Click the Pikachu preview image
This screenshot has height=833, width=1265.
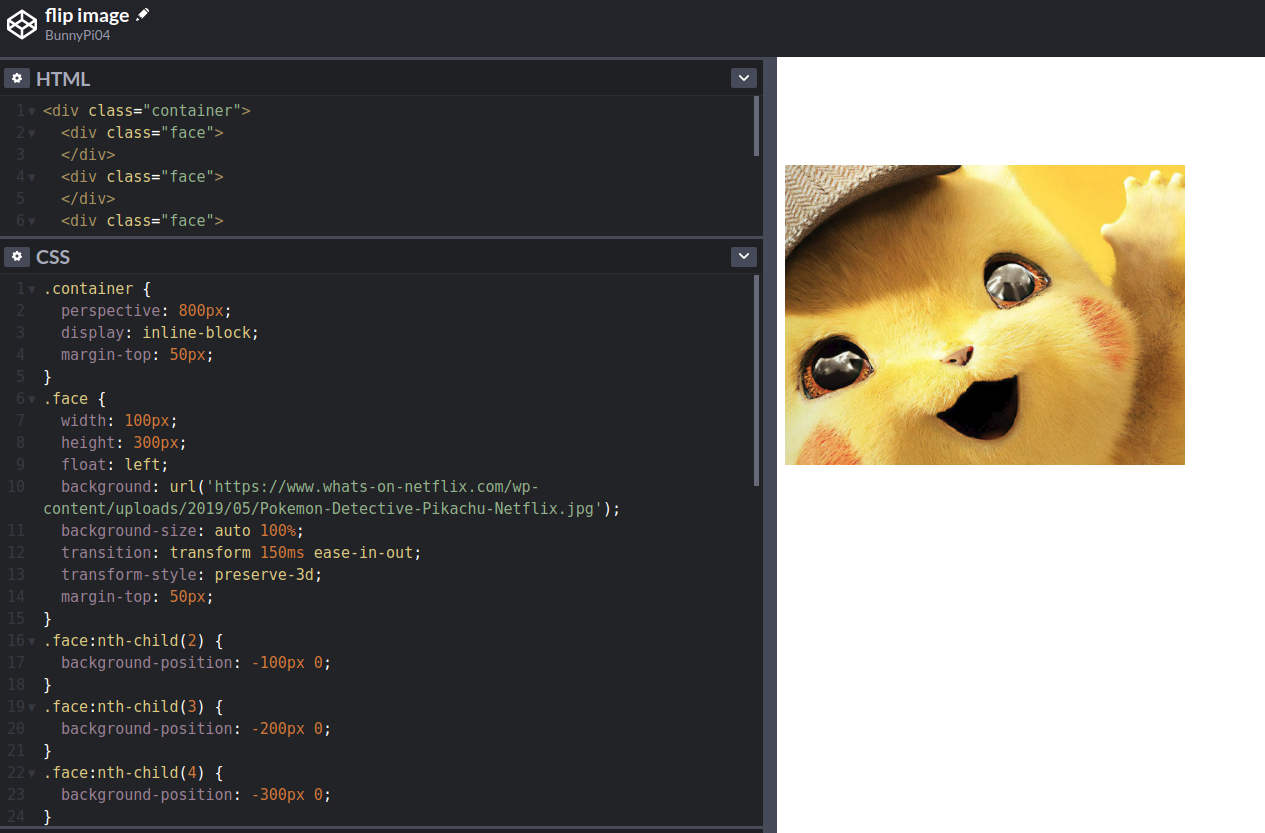tap(985, 315)
